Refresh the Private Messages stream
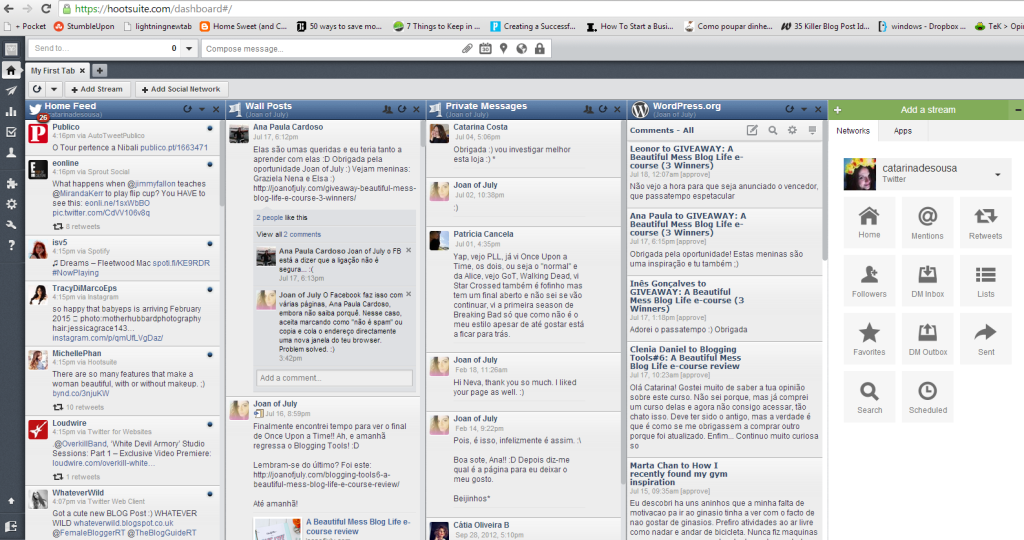Viewport: 1024px width, 540px height. pos(603,109)
